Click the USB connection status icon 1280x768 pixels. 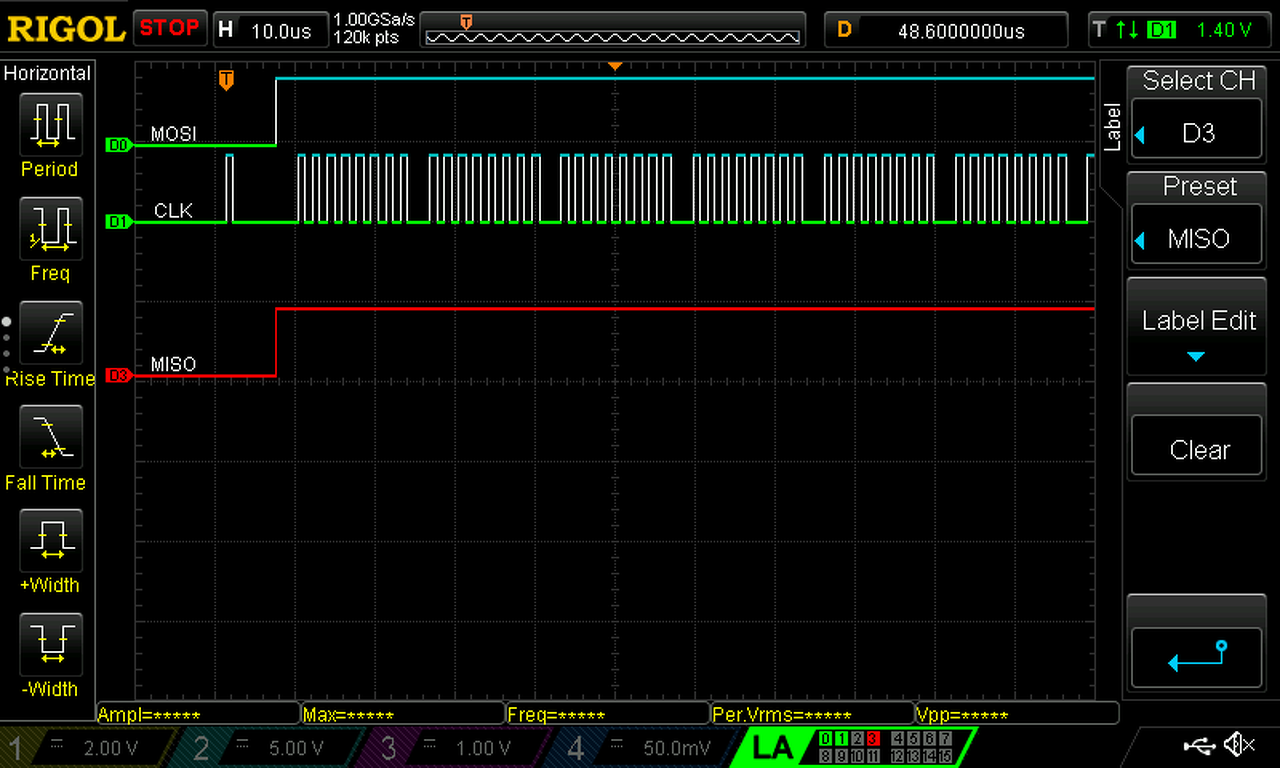(1197, 745)
